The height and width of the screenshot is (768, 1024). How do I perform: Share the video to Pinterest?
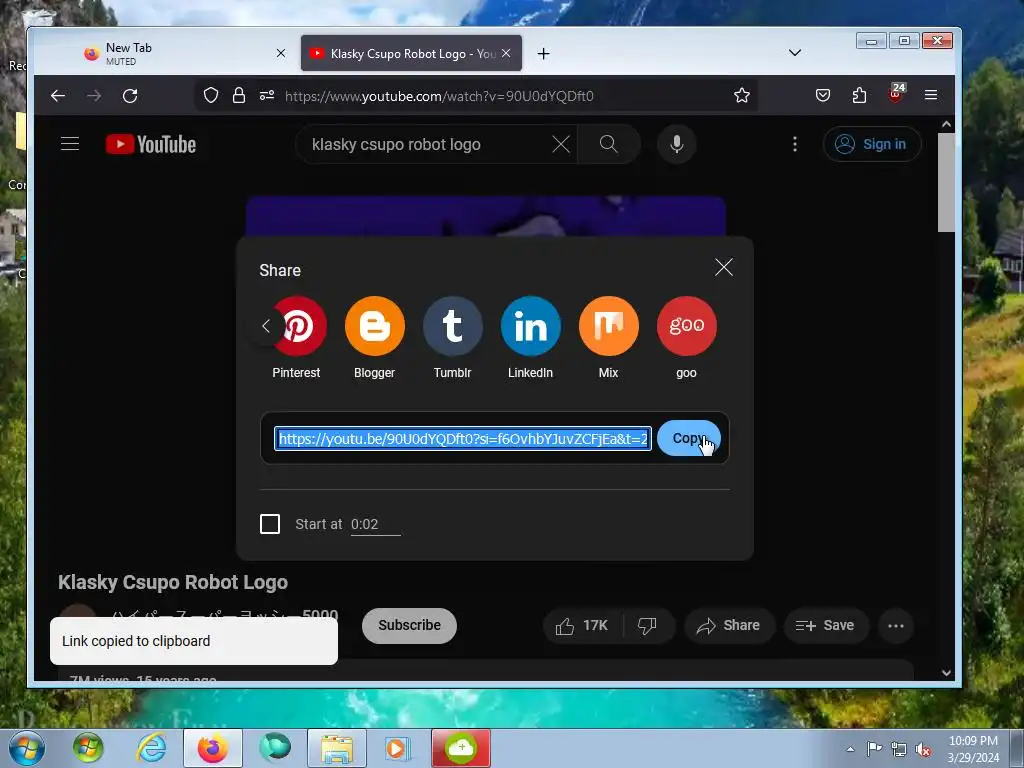pyautogui.click(x=298, y=326)
